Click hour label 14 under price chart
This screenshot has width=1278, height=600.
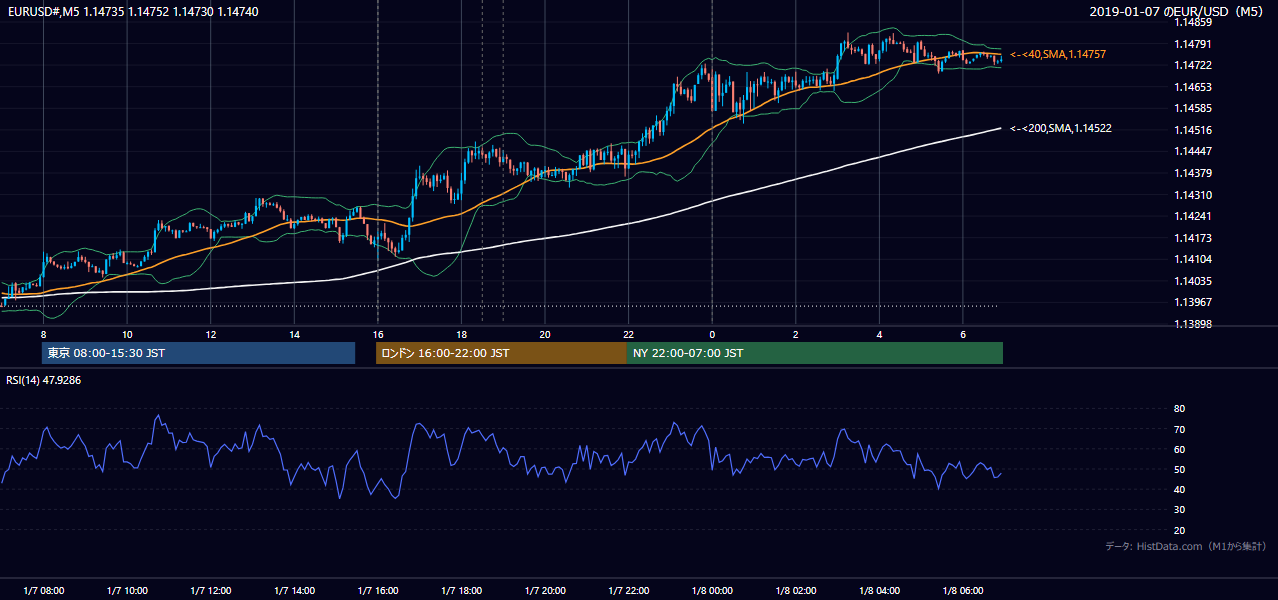[x=294, y=334]
